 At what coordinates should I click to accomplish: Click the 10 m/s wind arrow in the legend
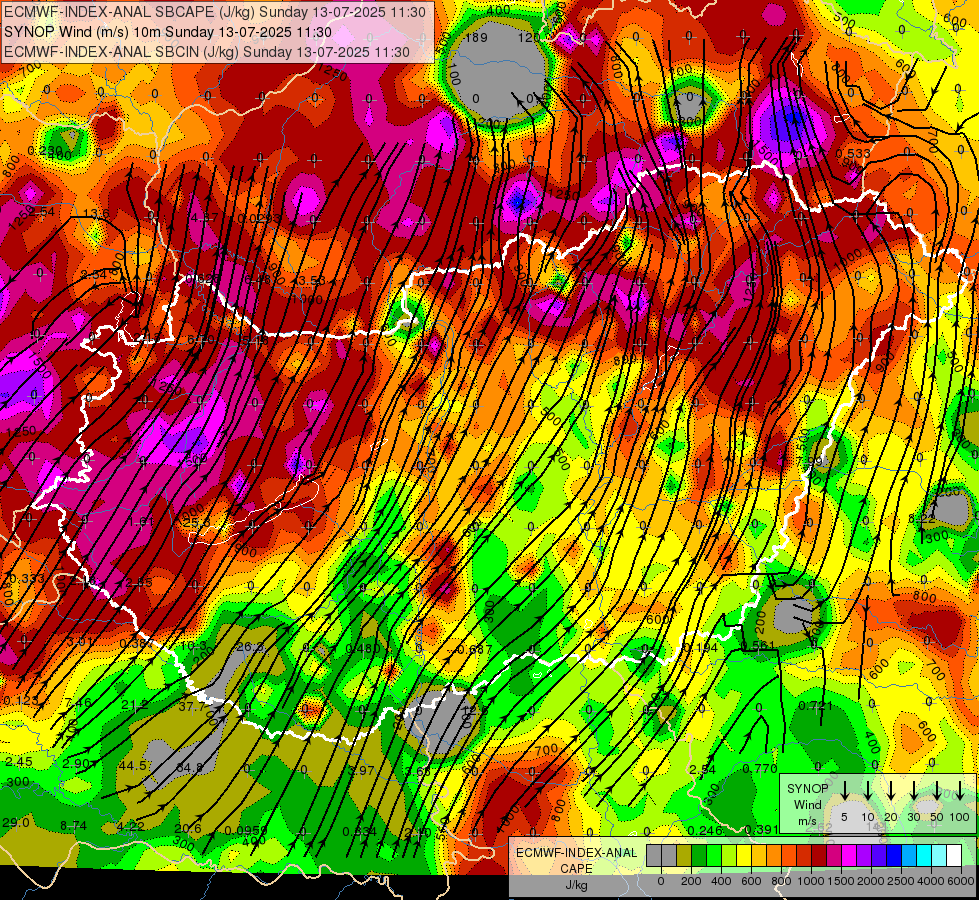[868, 790]
